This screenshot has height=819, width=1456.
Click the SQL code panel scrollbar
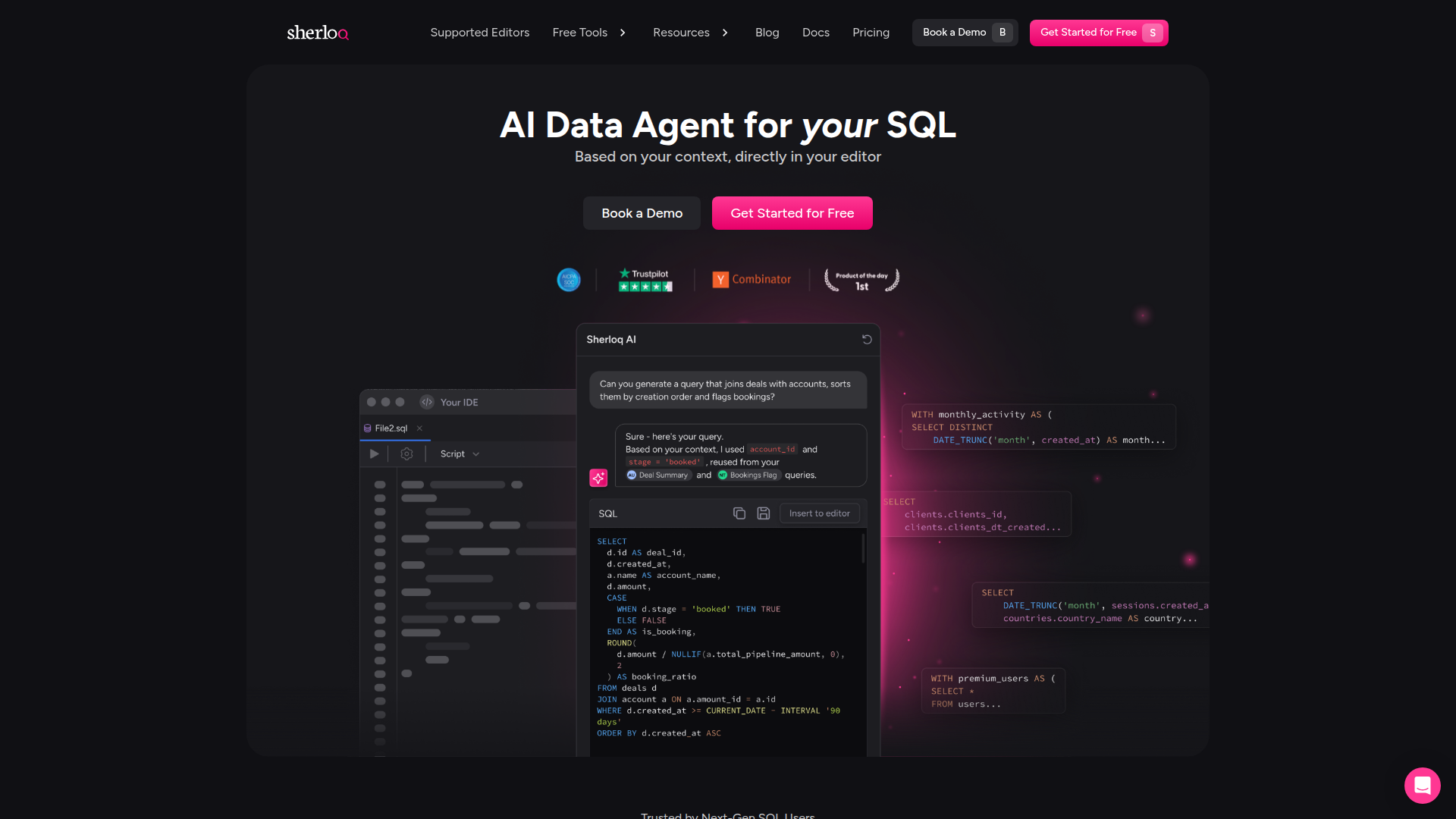pos(863,548)
